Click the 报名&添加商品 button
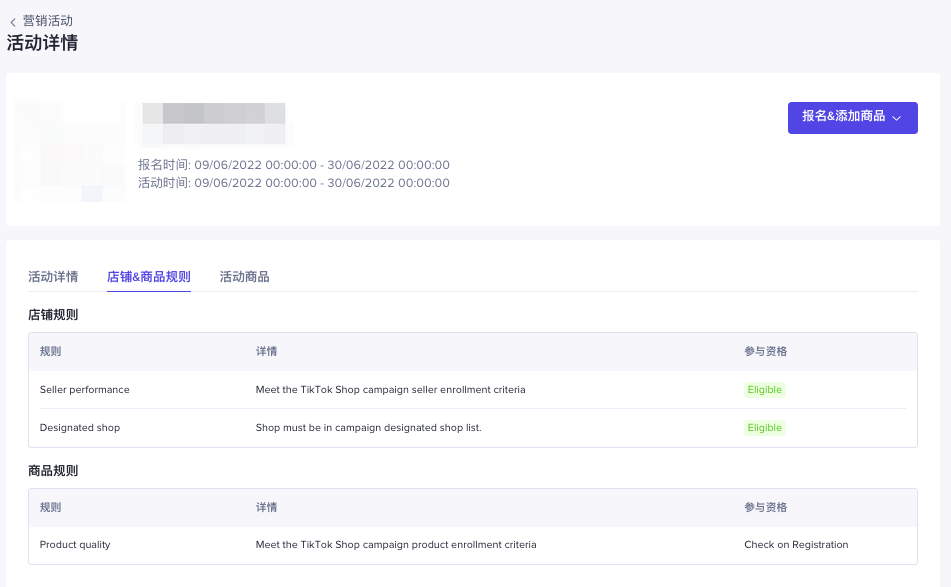 point(843,117)
